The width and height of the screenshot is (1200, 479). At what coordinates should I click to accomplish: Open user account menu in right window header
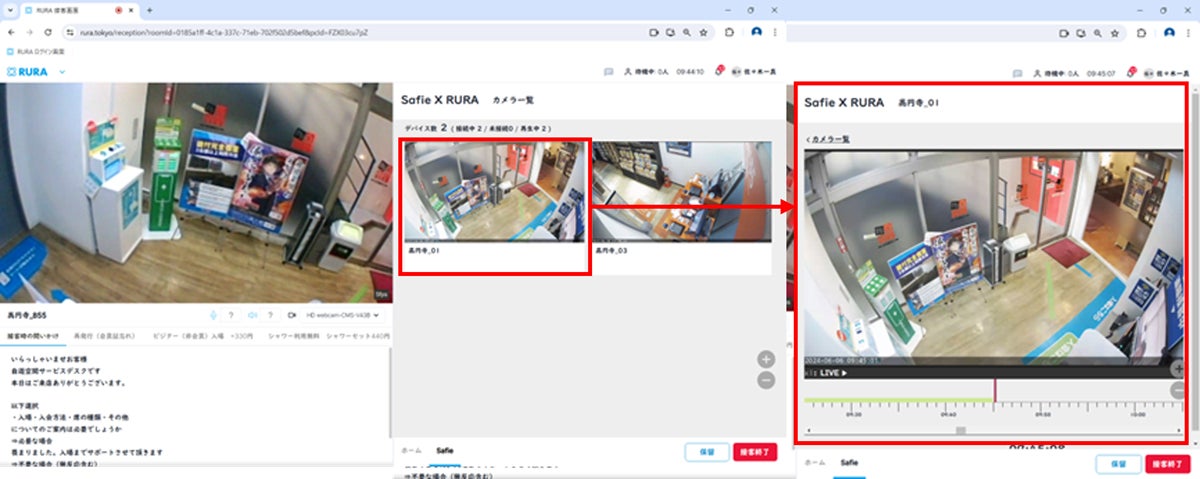coord(1167,72)
